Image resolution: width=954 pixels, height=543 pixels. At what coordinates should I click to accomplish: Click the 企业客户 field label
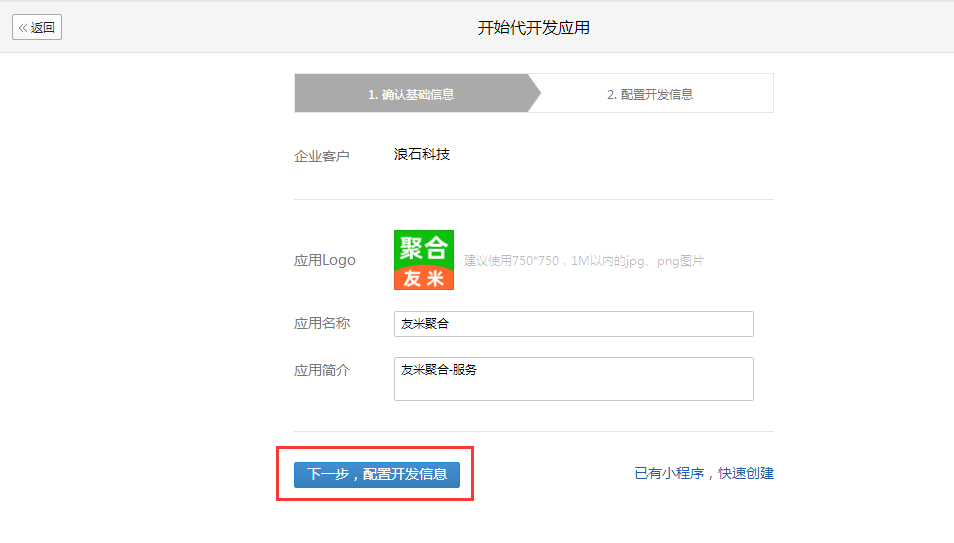pyautogui.click(x=321, y=156)
